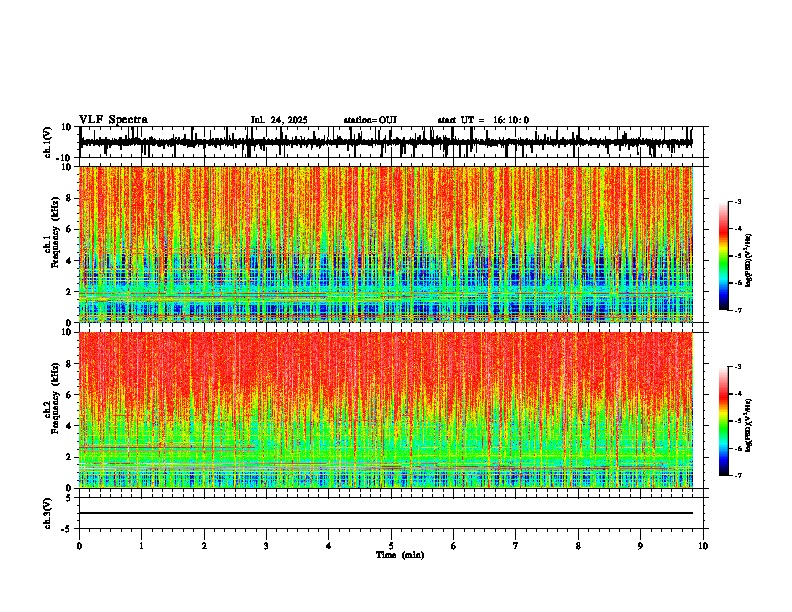Click the ch.1 frequency tick label "4"
The height and width of the screenshot is (612, 792).
(69, 261)
